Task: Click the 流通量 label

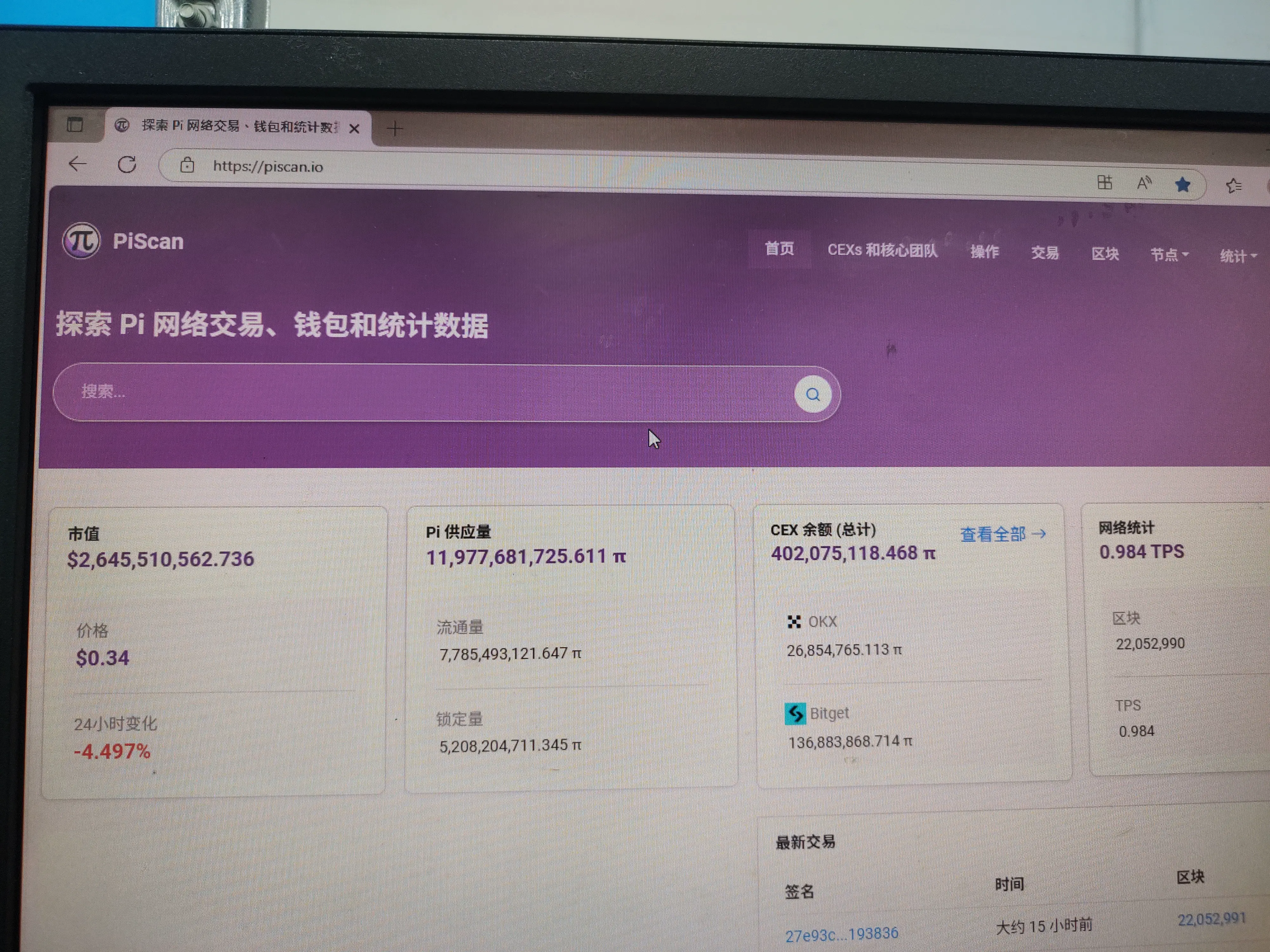Action: (x=460, y=627)
